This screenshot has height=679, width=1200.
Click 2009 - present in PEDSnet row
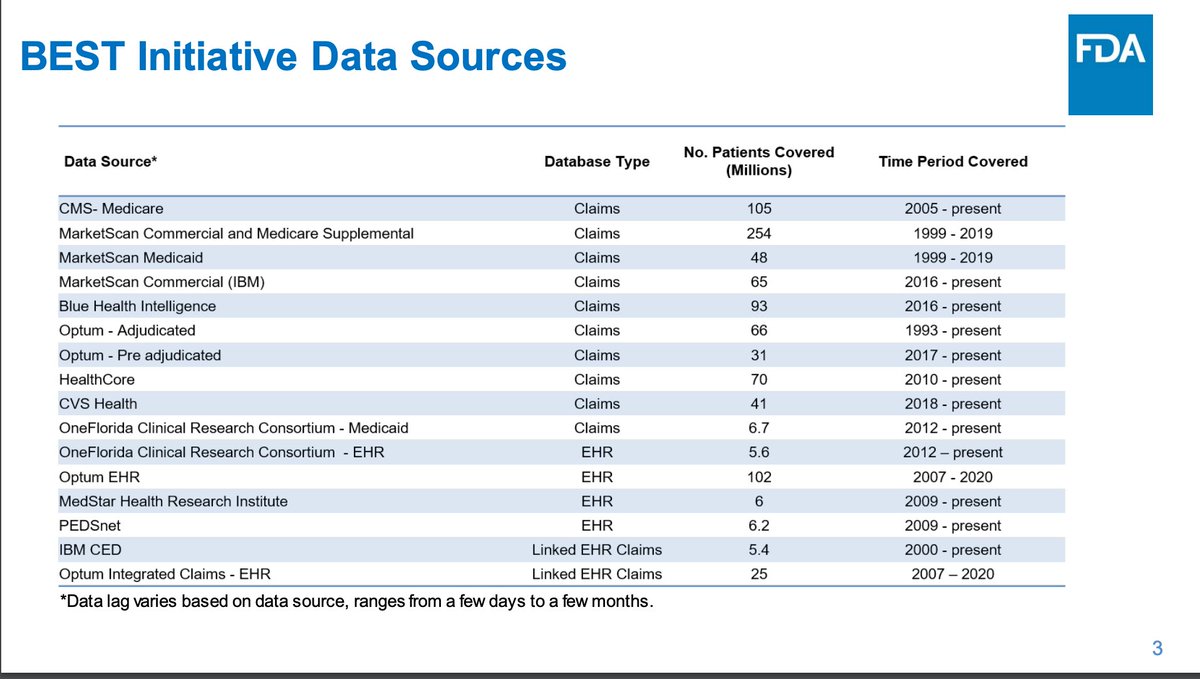point(953,525)
